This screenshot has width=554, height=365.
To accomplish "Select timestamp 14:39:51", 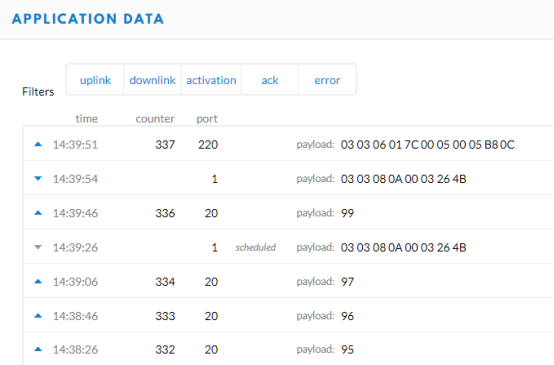I will pyautogui.click(x=75, y=145).
